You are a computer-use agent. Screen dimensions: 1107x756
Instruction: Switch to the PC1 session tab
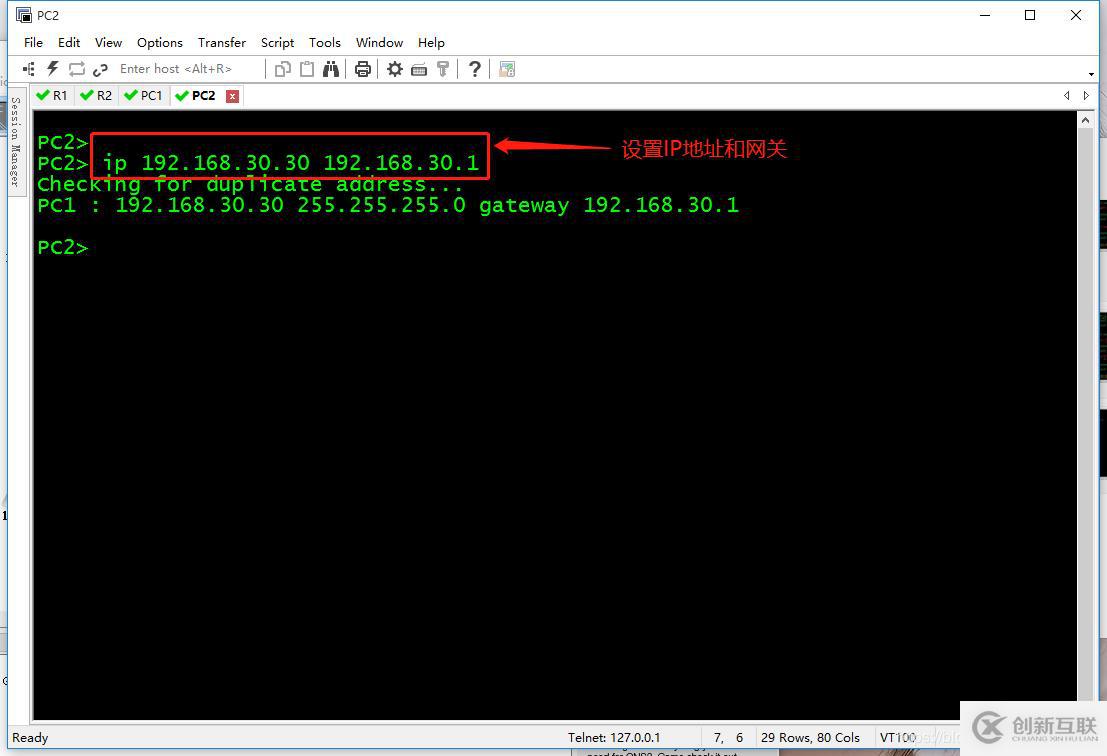coord(143,96)
